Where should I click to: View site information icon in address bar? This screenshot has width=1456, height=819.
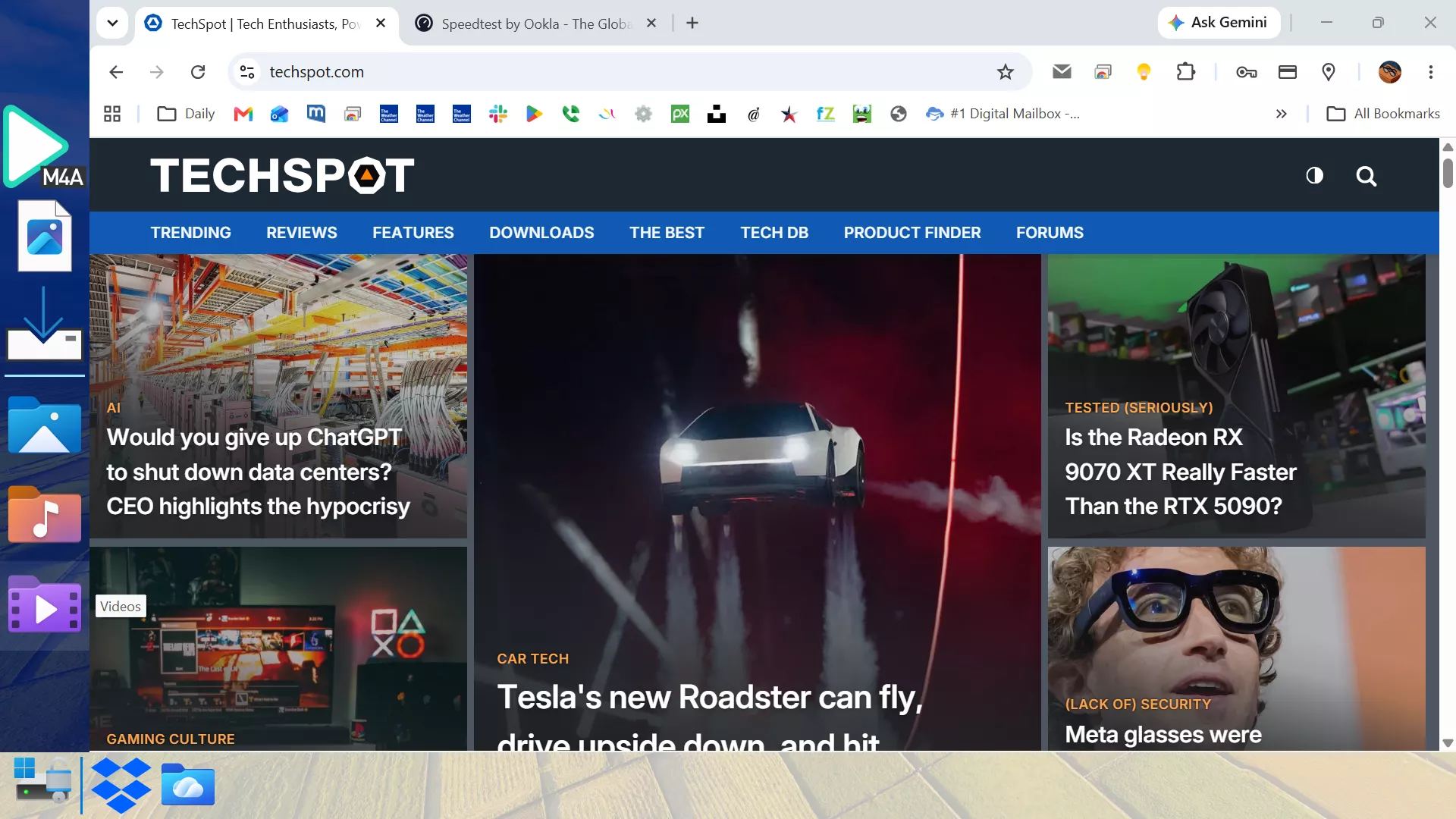[247, 72]
